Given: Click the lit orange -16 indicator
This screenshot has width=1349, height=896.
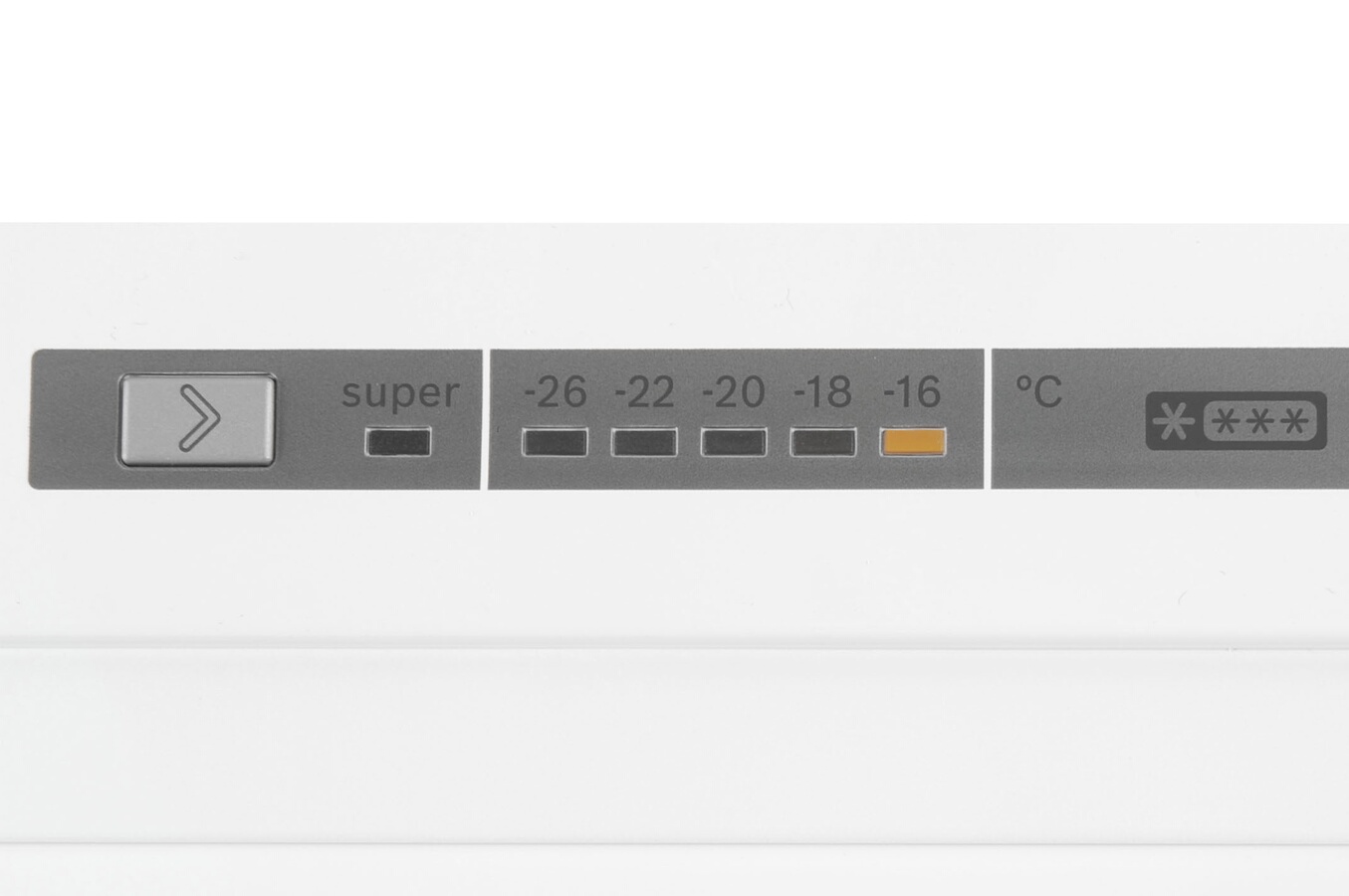Looking at the screenshot, I should click(x=913, y=442).
